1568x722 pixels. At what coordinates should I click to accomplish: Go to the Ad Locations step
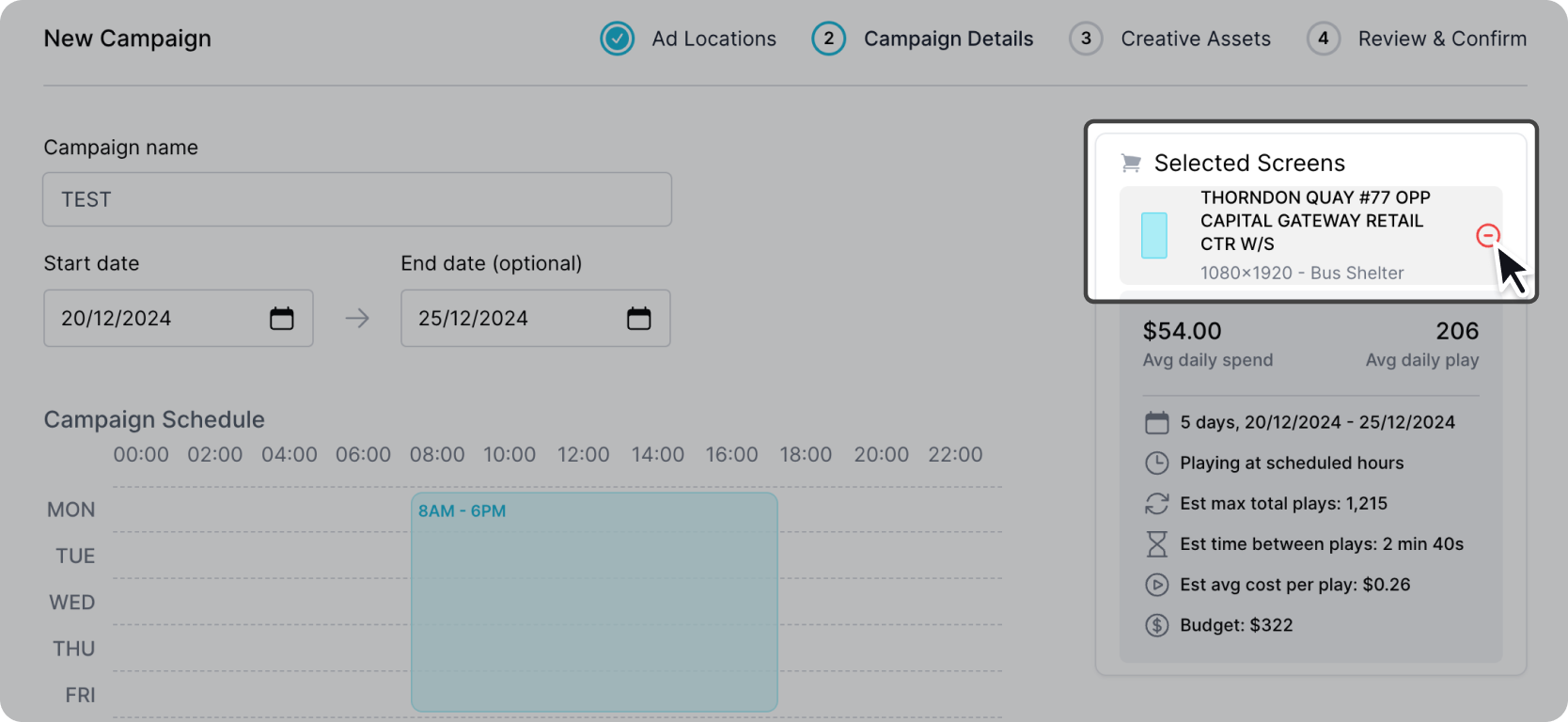pos(713,39)
